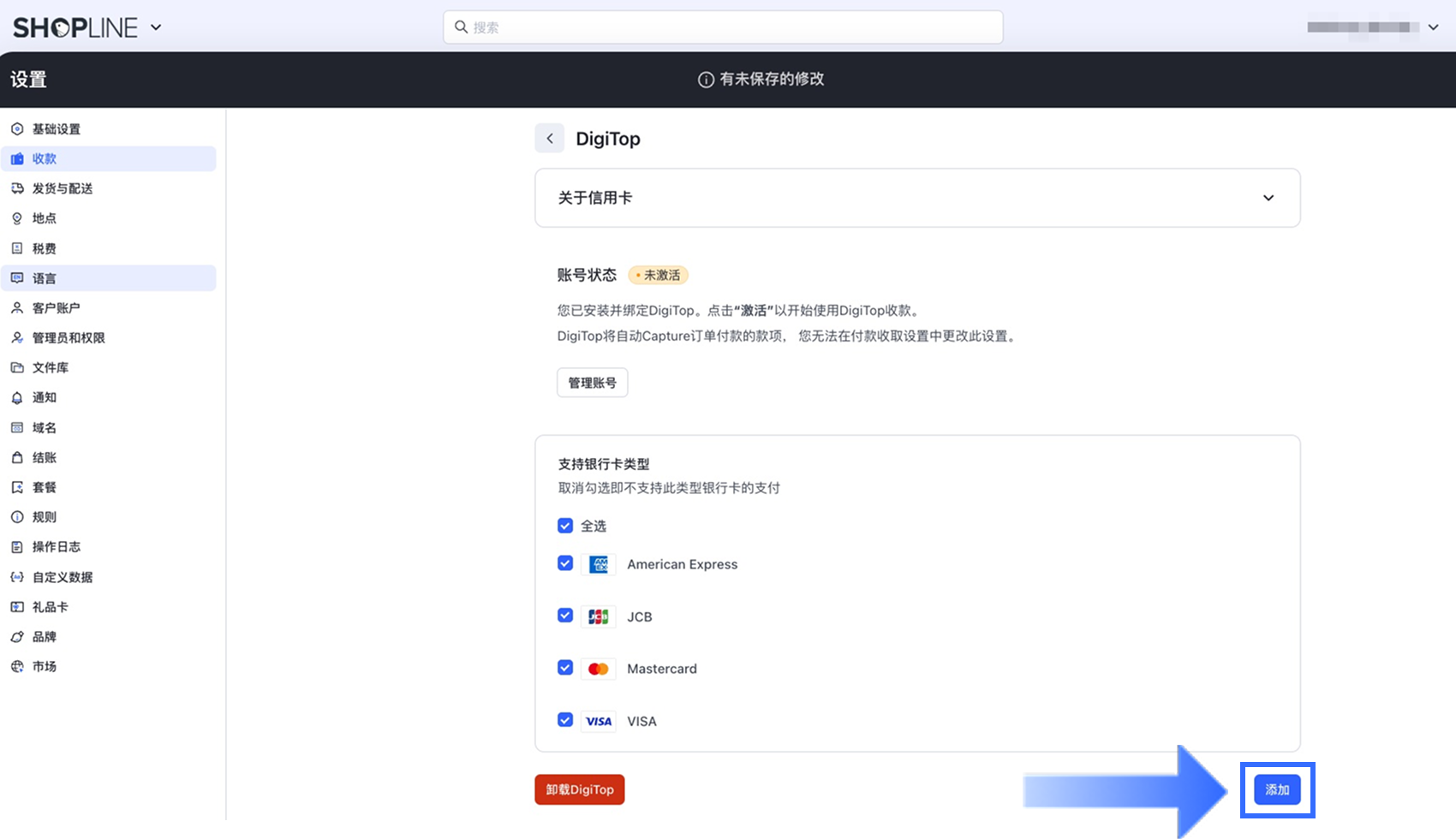Viewport: 1456px width, 839px height.
Task: Click the 通知 bell icon
Action: tap(17, 398)
